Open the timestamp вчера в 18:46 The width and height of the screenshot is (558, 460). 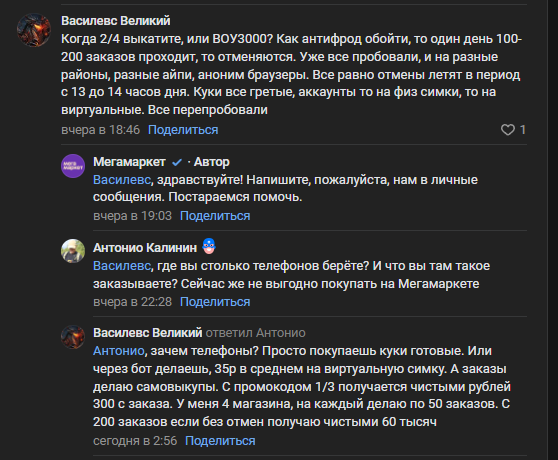click(x=100, y=130)
